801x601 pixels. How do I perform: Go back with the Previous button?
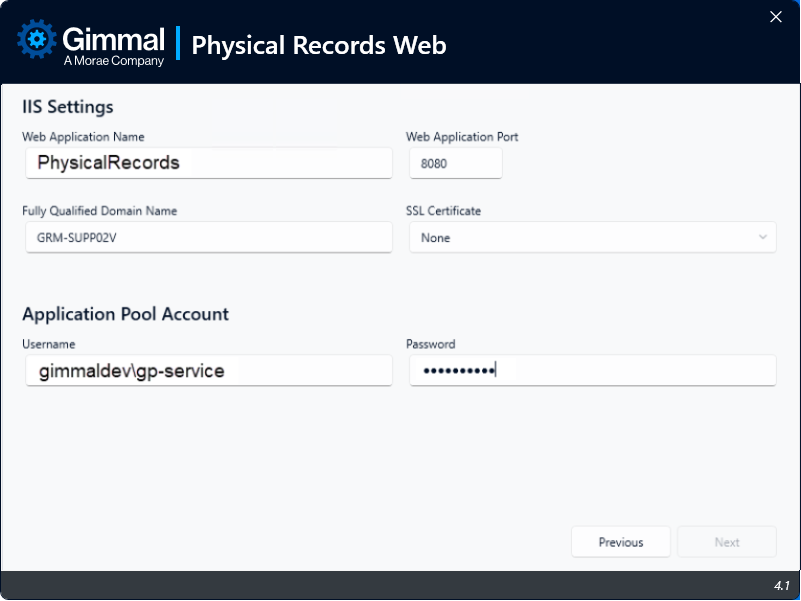pyautogui.click(x=620, y=542)
